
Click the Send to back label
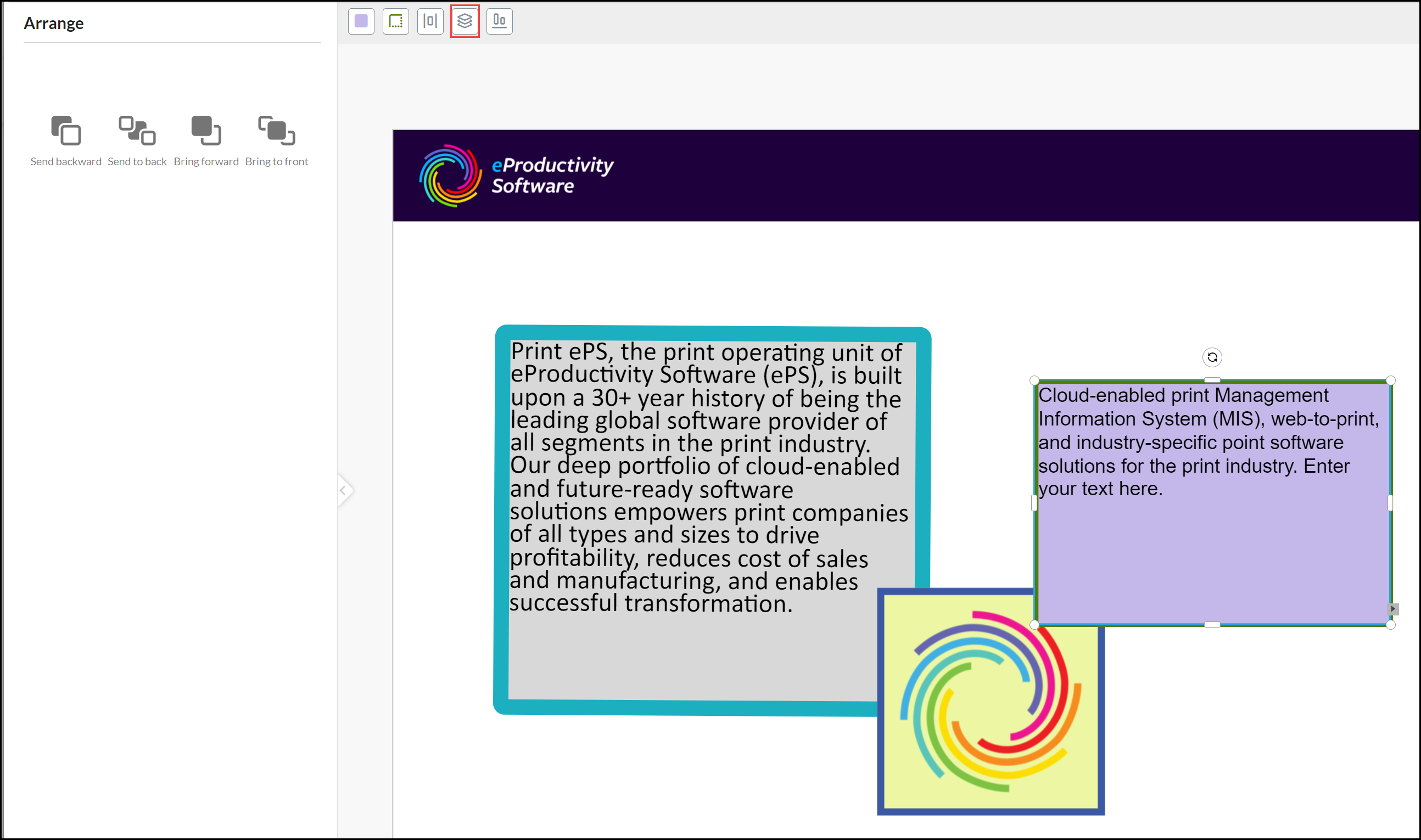click(137, 161)
